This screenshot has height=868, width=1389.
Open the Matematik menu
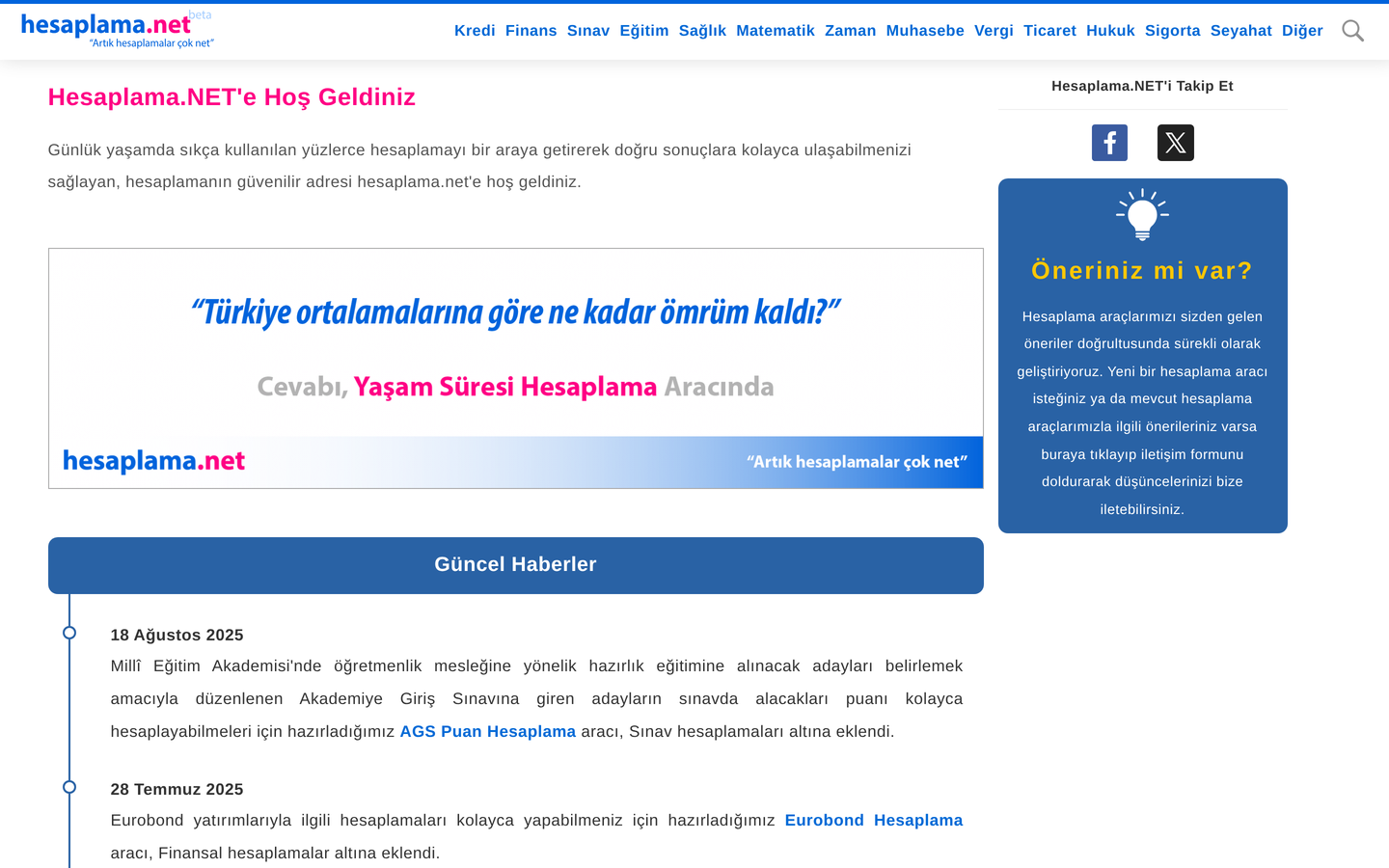776,31
